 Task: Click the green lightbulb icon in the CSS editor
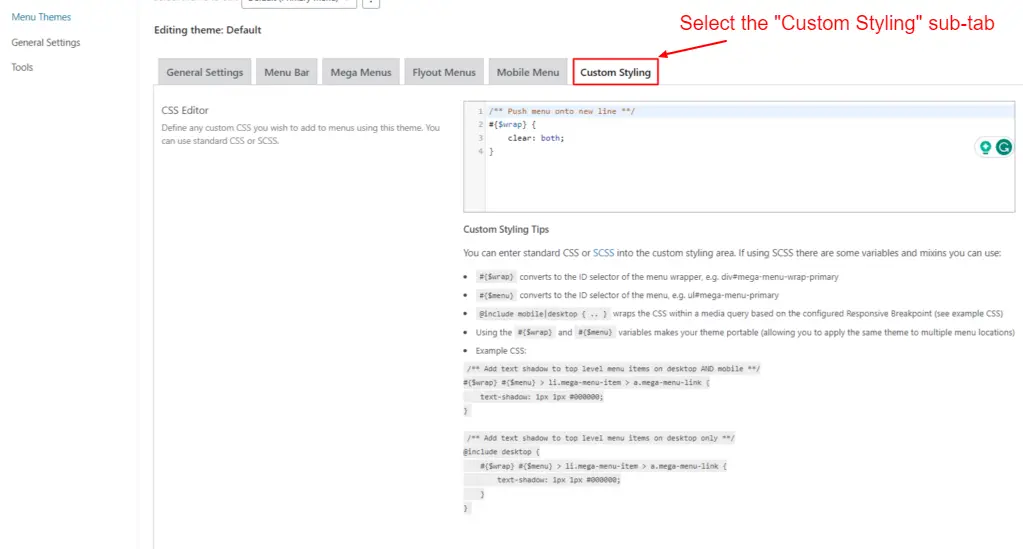(x=985, y=147)
